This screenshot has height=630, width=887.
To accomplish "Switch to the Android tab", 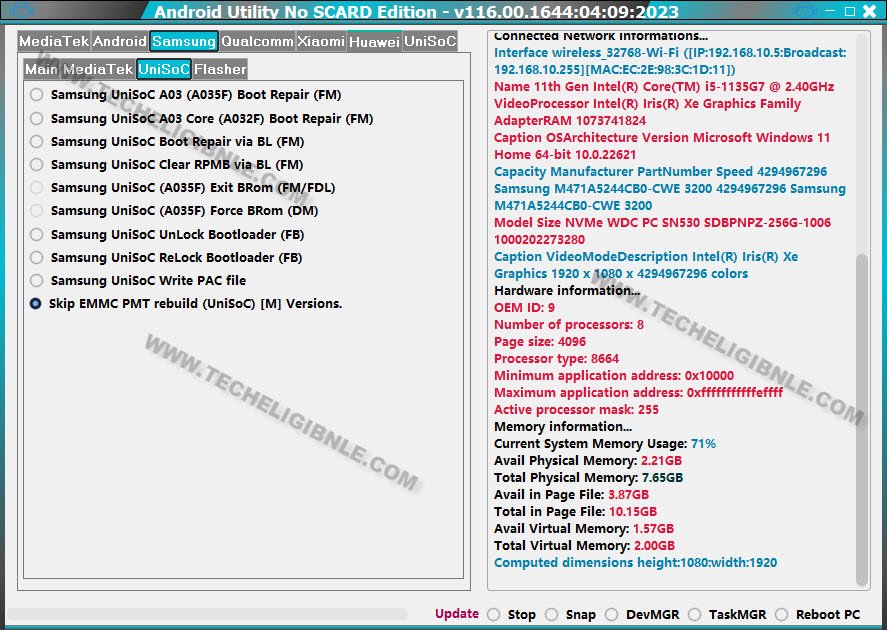I will (119, 41).
